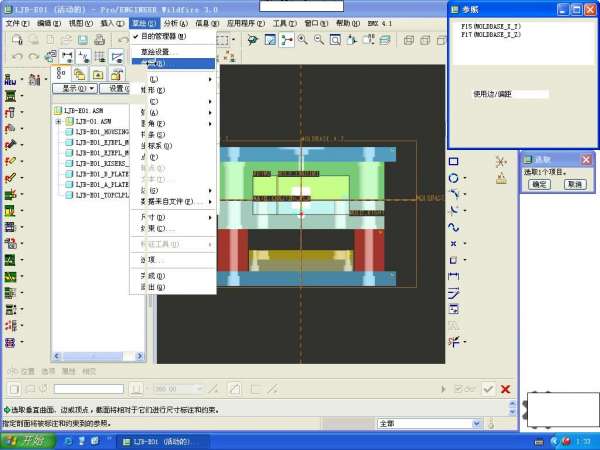Screen dimensions: 600x450
Task: Click the Save icon in top toolbar
Action: 83,40
